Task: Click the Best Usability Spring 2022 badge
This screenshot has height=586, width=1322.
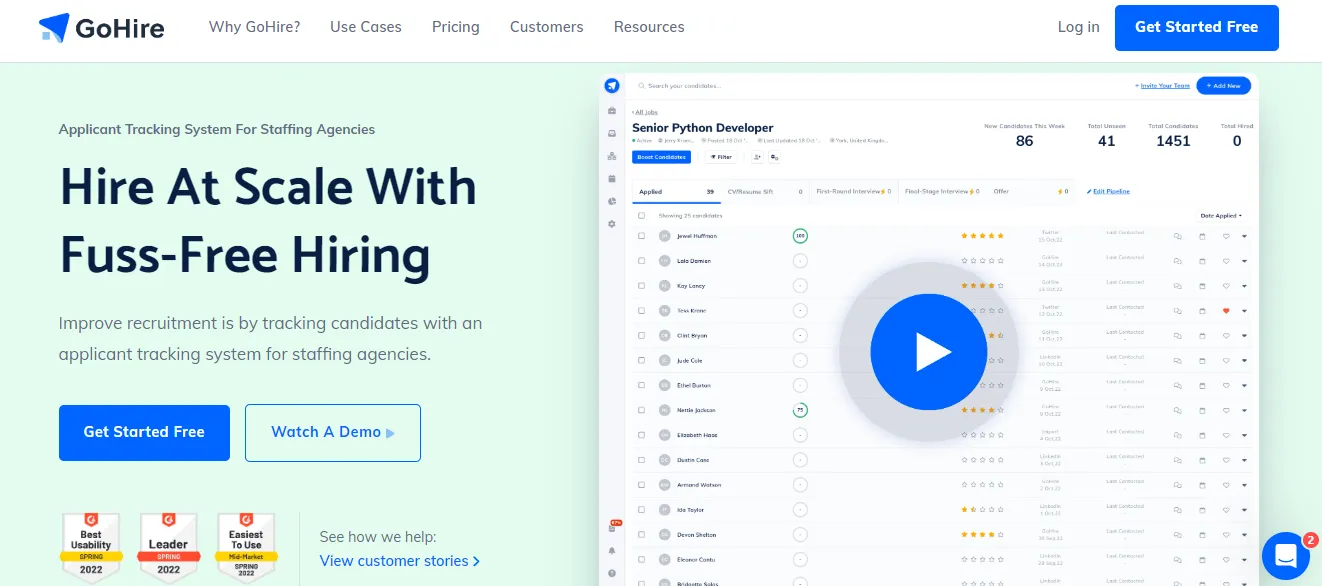Action: tap(91, 546)
